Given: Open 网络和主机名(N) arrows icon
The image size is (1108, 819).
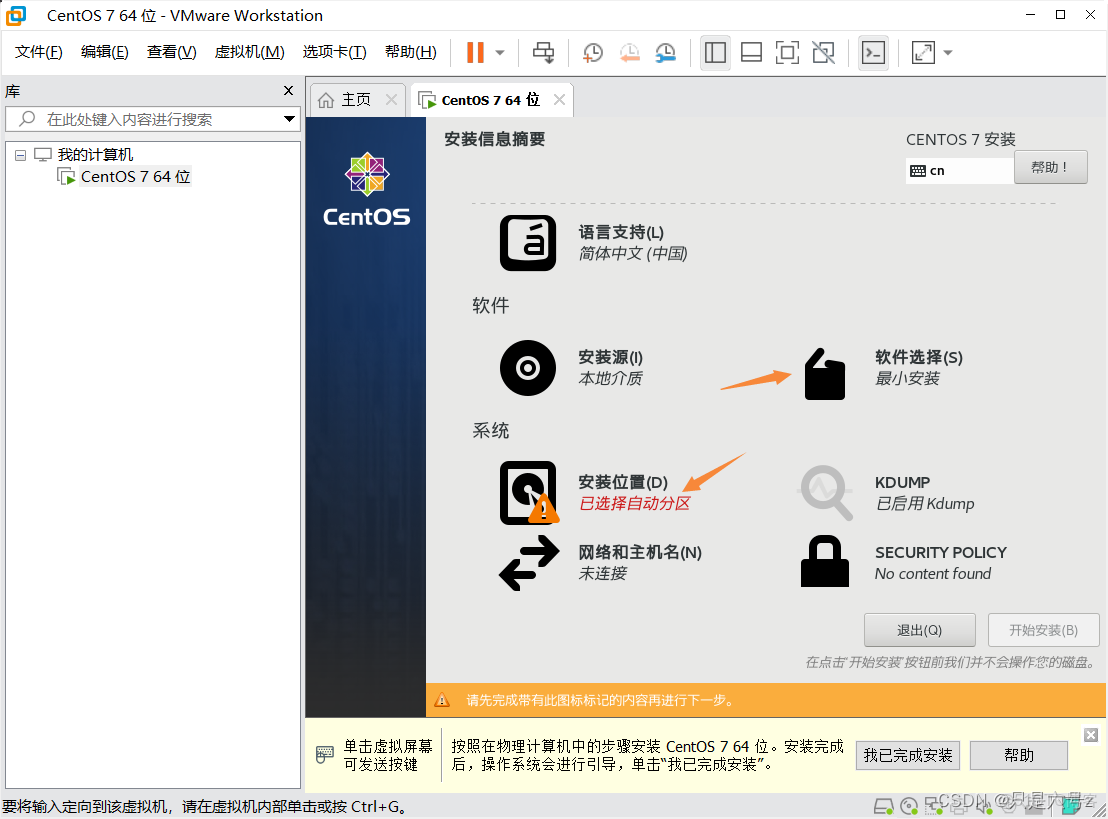Looking at the screenshot, I should (529, 563).
